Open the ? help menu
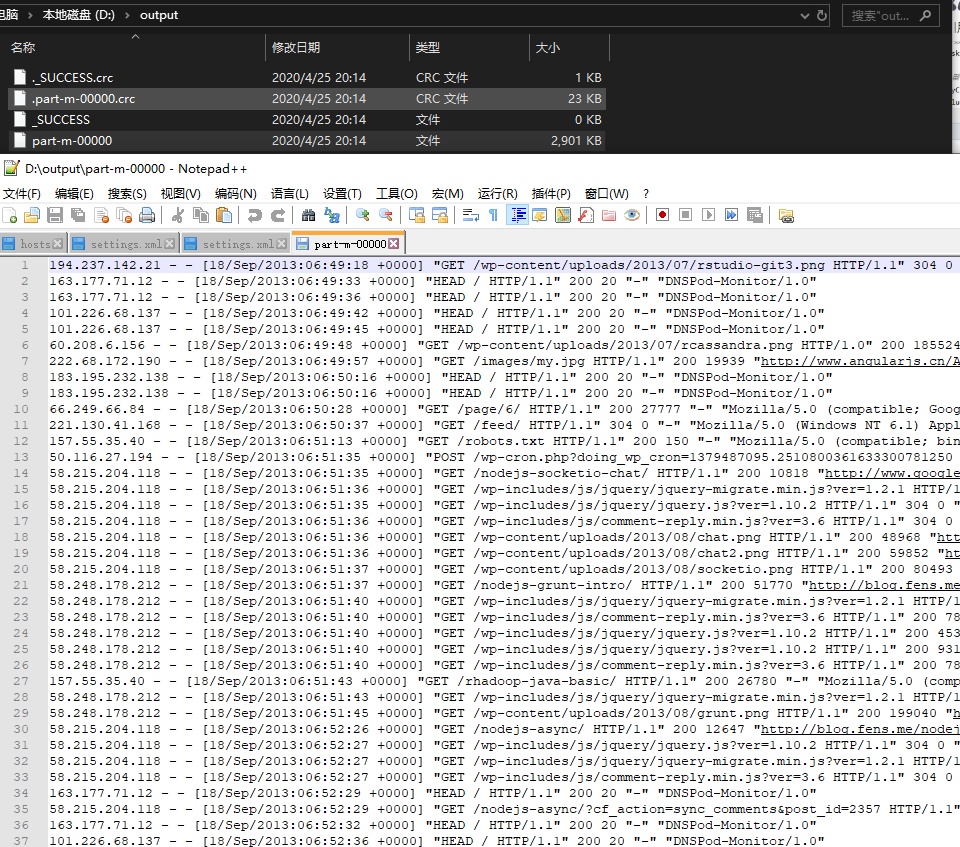This screenshot has width=960, height=847. point(646,194)
